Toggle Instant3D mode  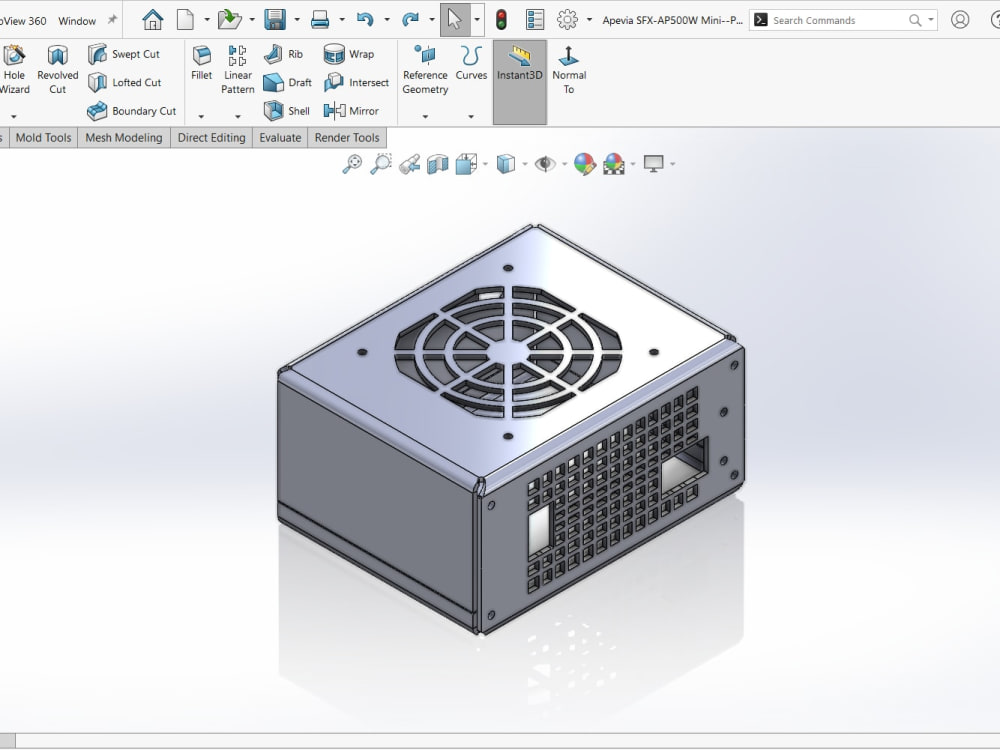pos(520,82)
